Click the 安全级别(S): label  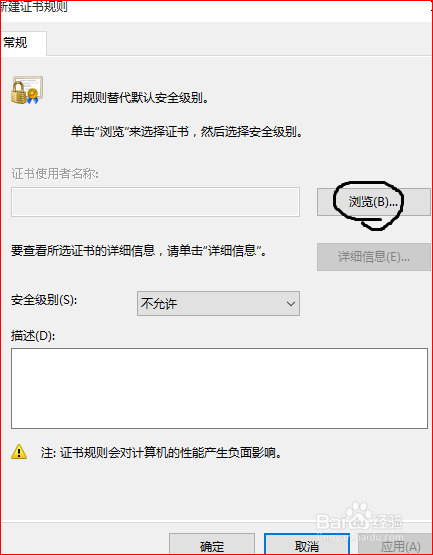point(44,300)
